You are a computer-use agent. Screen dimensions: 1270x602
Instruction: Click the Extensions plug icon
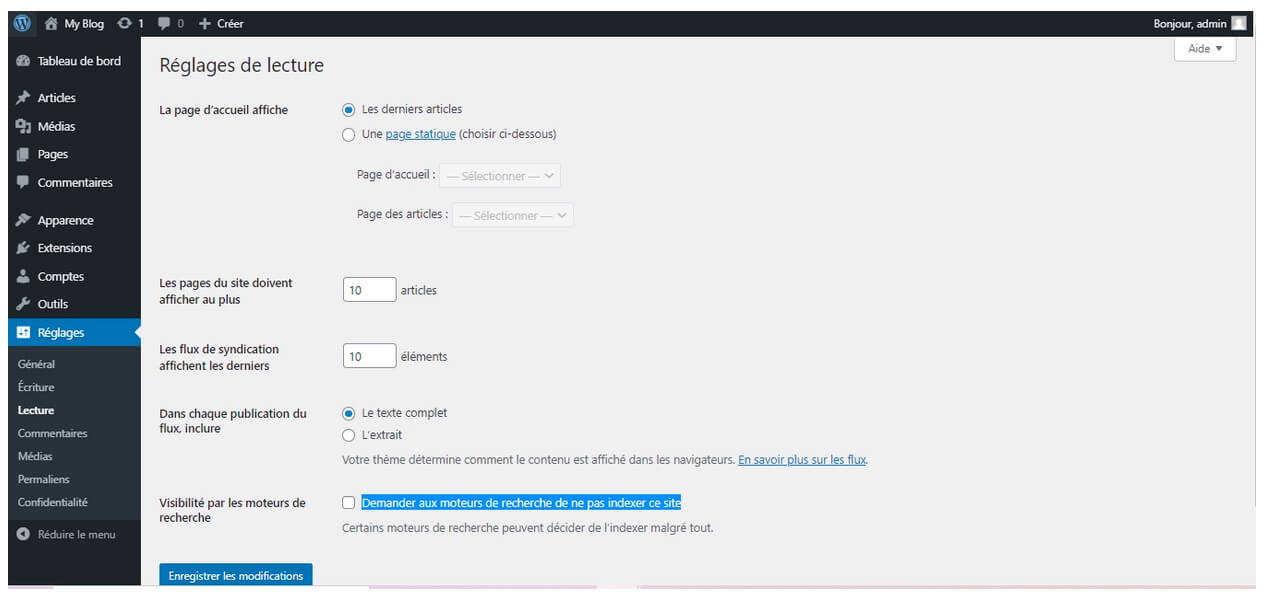point(23,248)
